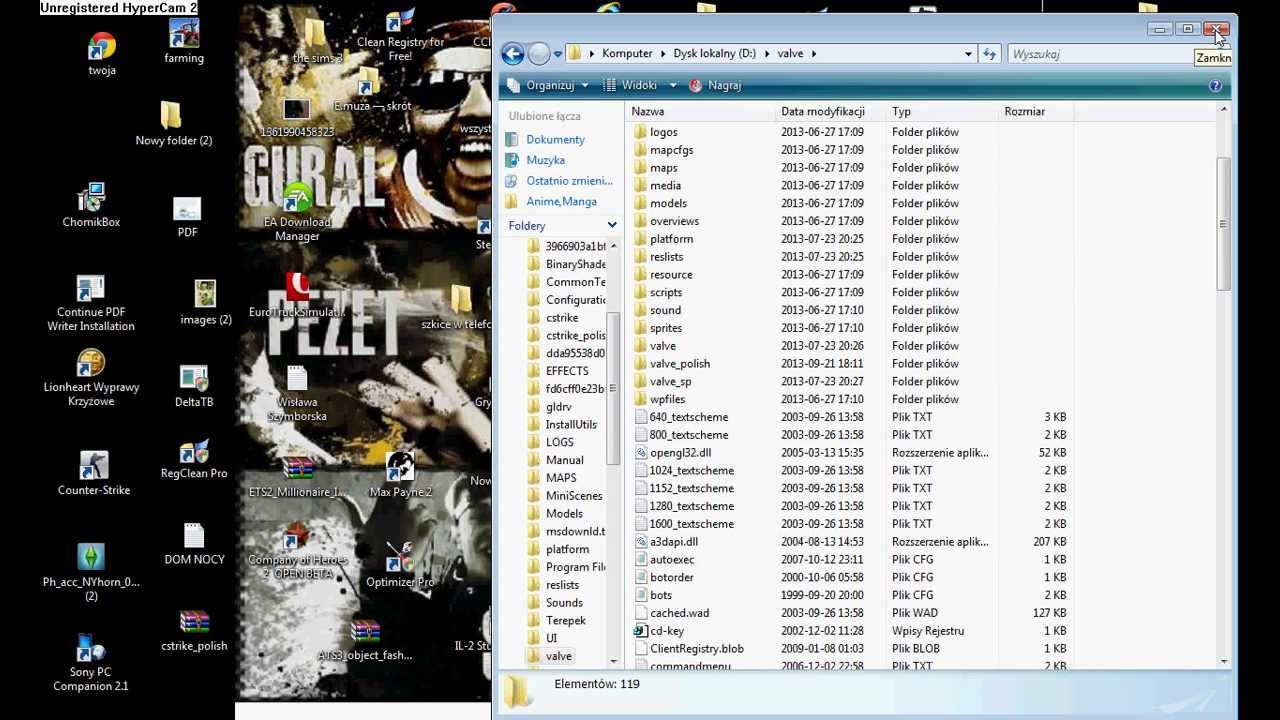Select the Counter-Strike desktop icon
This screenshot has height=720, width=1280.
[94, 473]
